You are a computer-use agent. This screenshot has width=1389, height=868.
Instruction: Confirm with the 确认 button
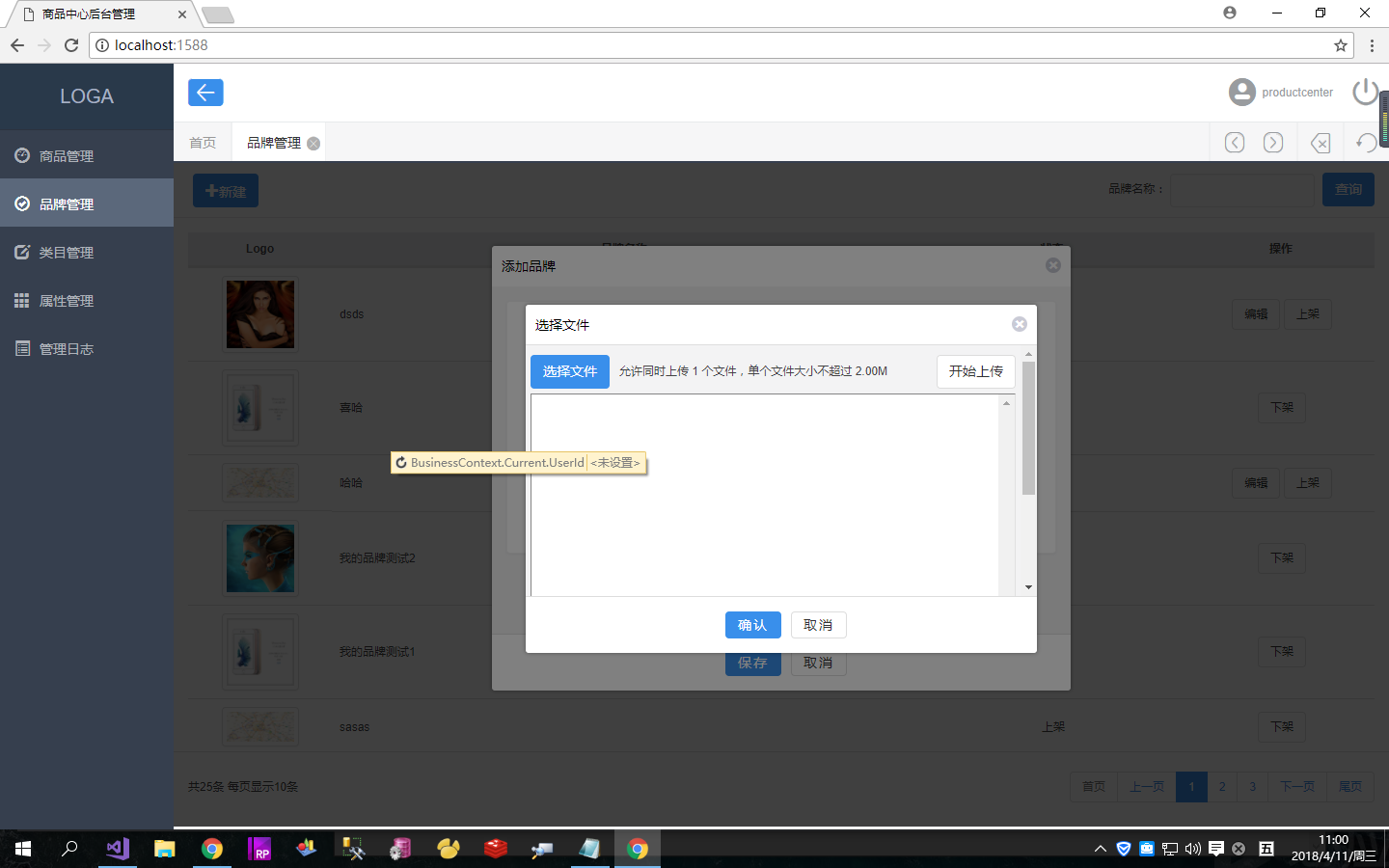point(752,625)
